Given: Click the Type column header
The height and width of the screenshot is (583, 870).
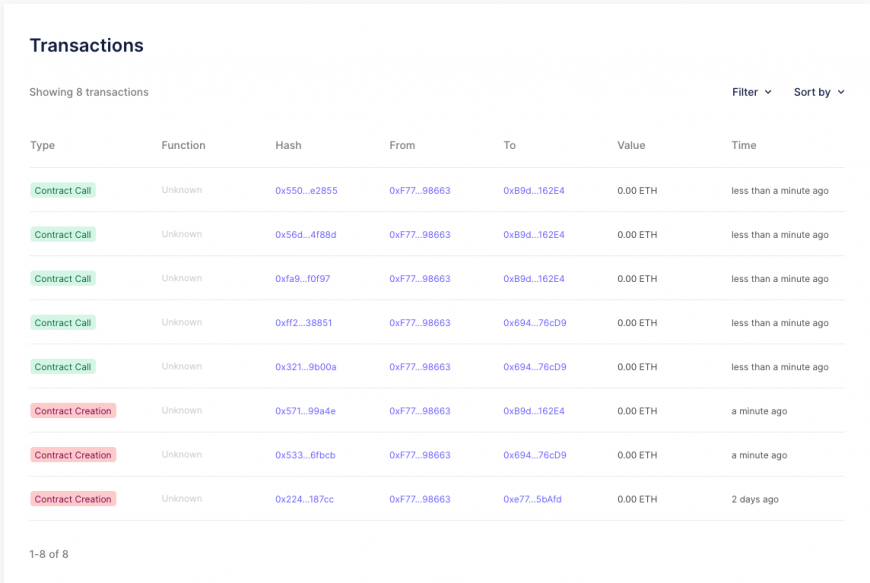Looking at the screenshot, I should pyautogui.click(x=42, y=146).
